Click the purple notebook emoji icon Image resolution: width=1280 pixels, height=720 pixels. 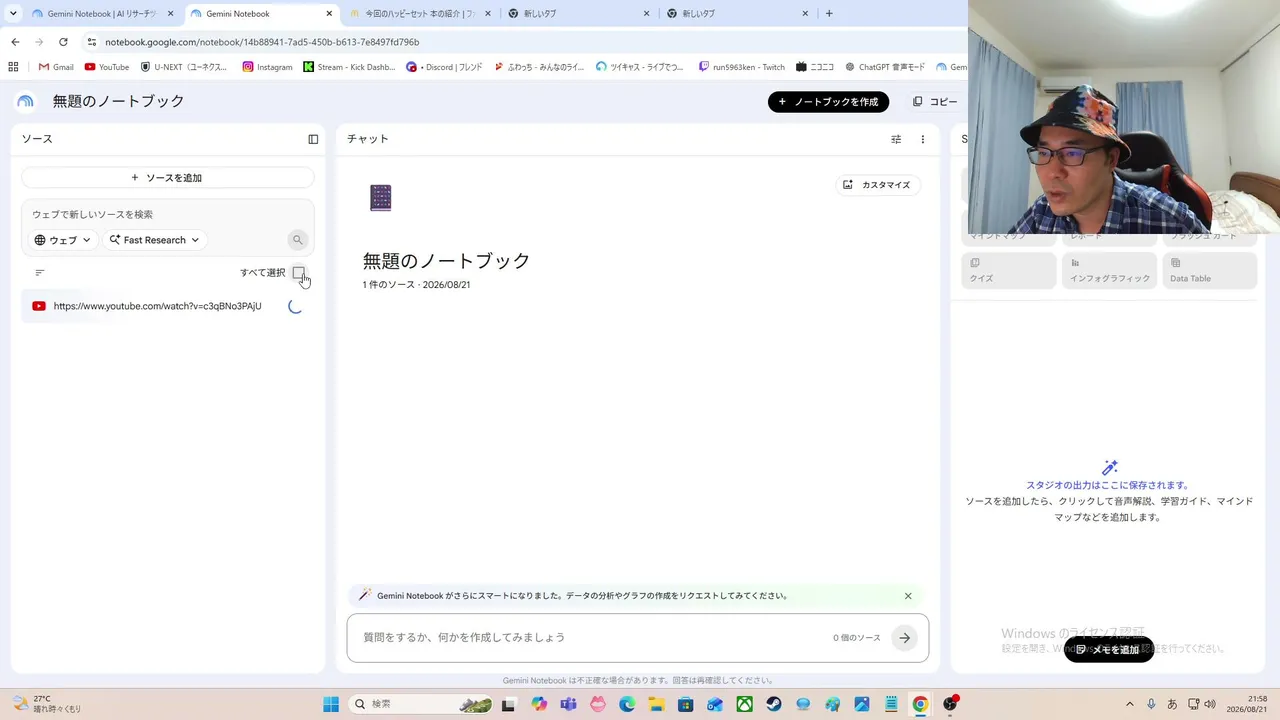point(381,198)
